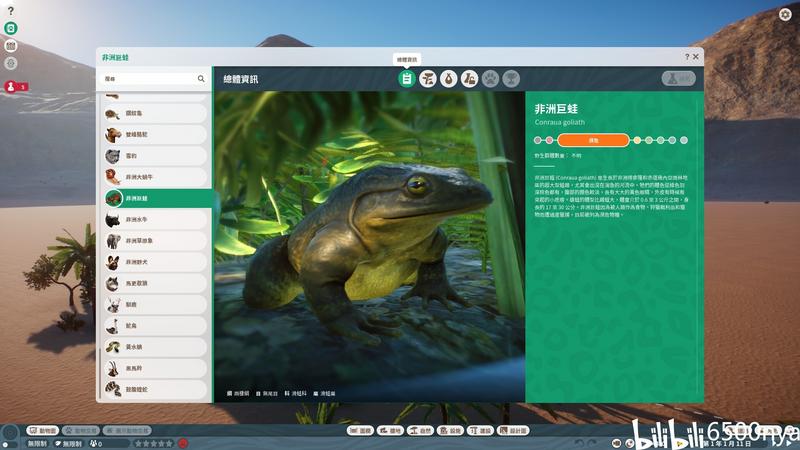
Task: Open the first build menu button (fence icon)
Action: pyautogui.click(x=360, y=431)
